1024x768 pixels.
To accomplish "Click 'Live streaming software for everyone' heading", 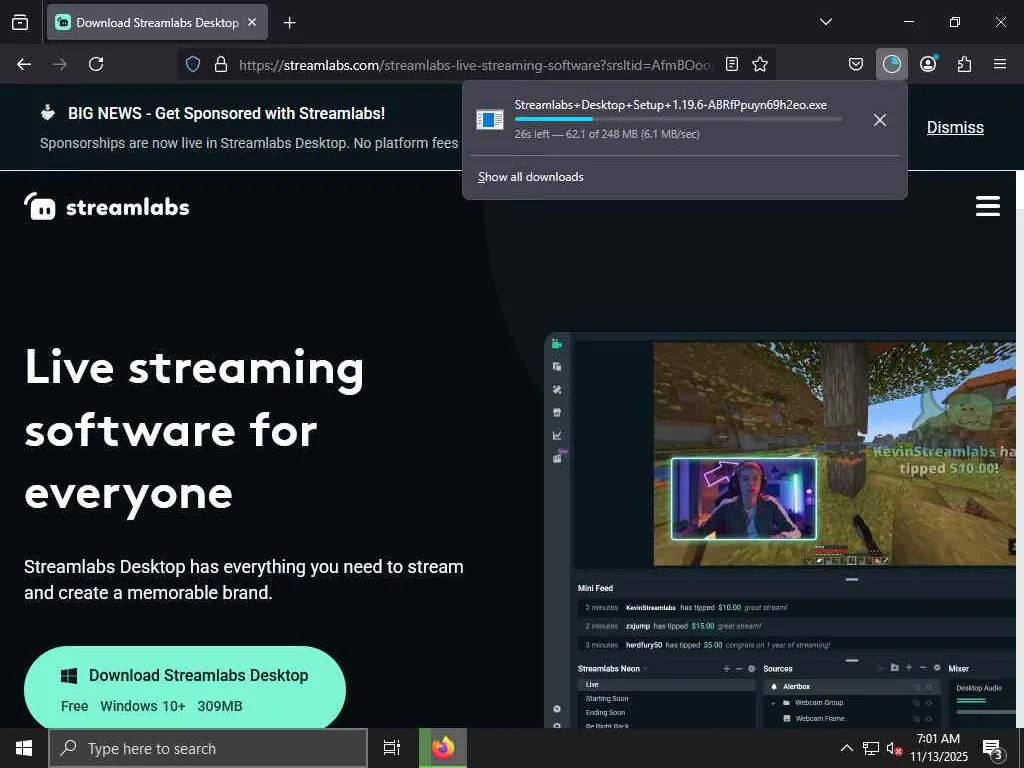I will click(x=195, y=431).
